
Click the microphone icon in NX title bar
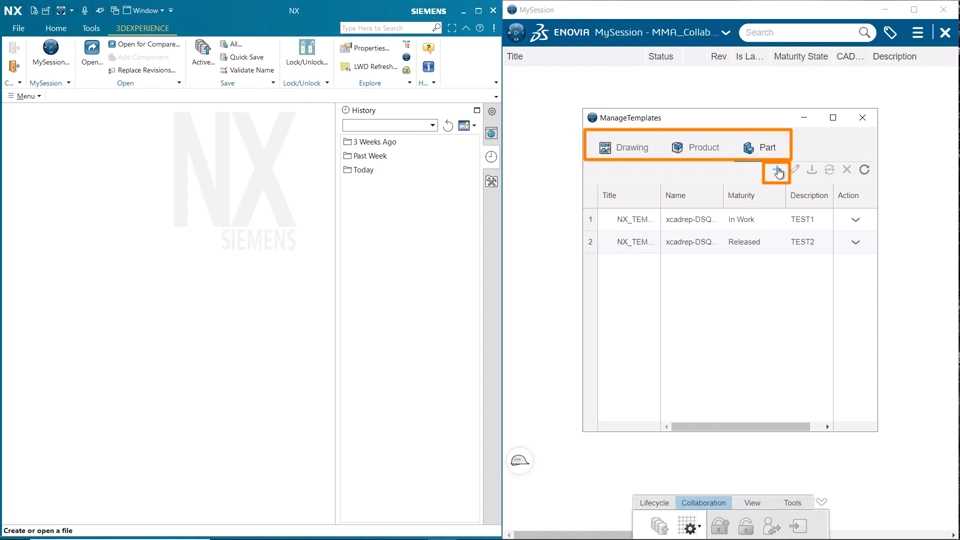[x=84, y=10]
